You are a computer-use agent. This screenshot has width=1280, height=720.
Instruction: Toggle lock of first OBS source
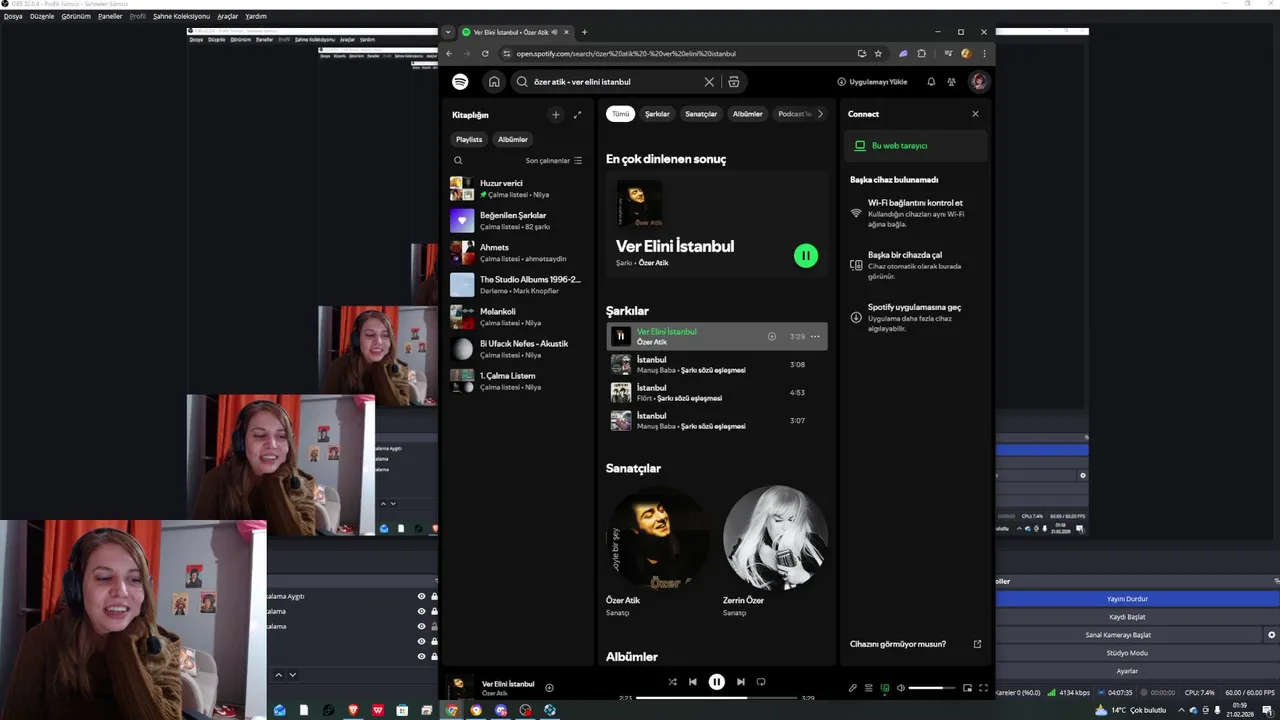pyautogui.click(x=434, y=596)
